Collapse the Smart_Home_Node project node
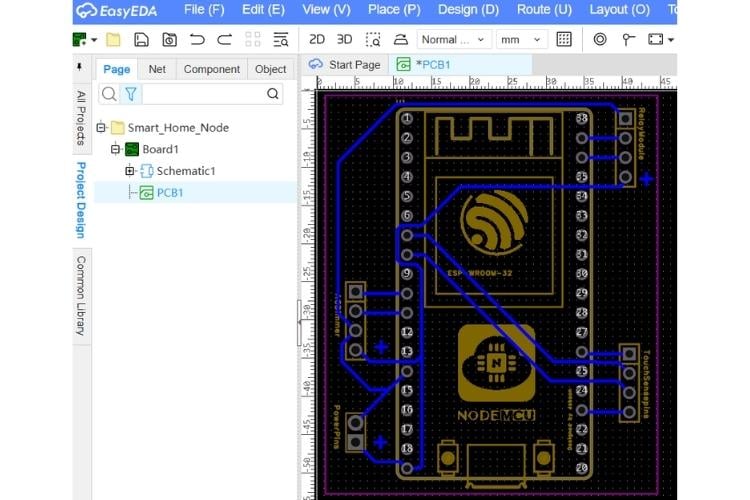 tap(101, 128)
